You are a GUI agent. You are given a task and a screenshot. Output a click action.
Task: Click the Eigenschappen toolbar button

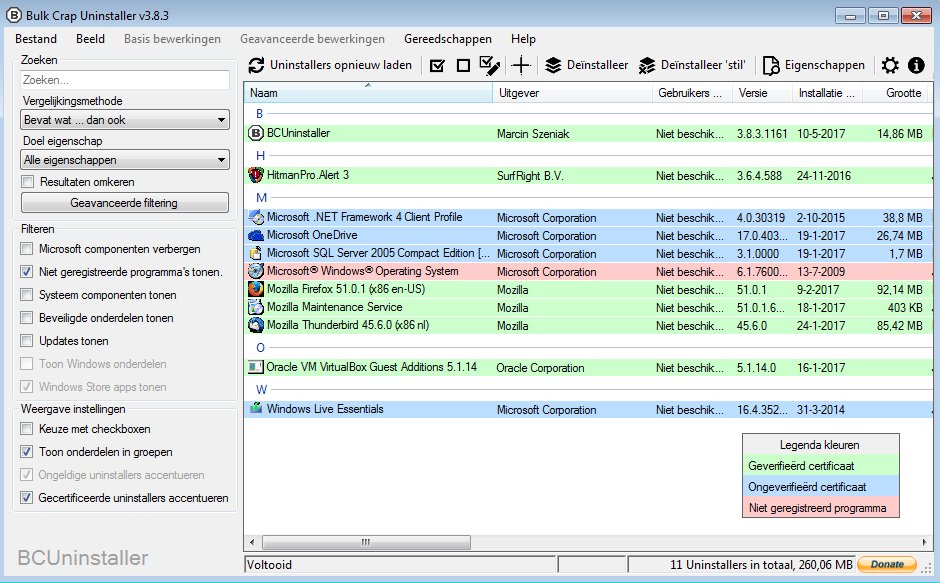pyautogui.click(x=813, y=66)
